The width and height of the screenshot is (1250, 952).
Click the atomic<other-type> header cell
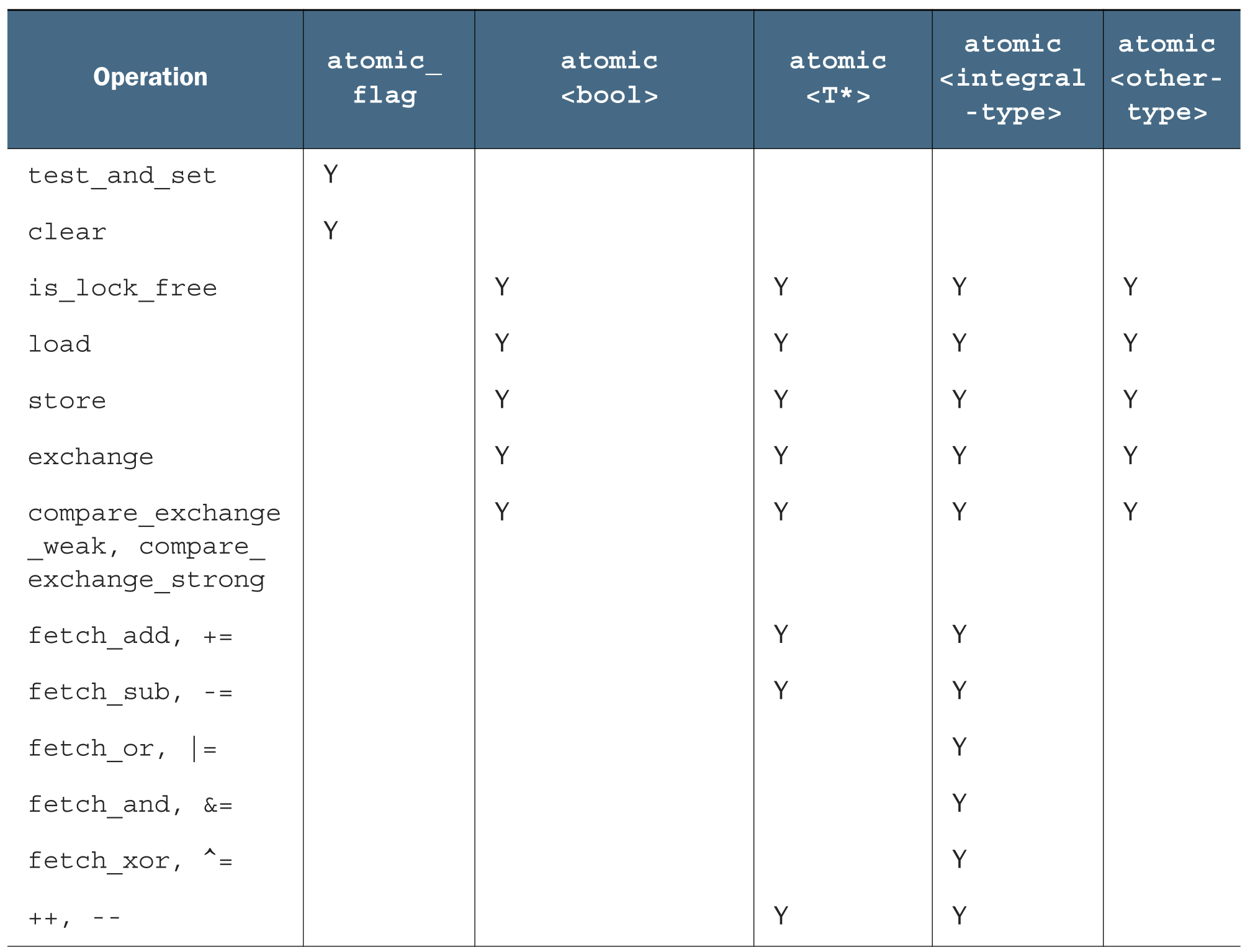tap(1166, 78)
